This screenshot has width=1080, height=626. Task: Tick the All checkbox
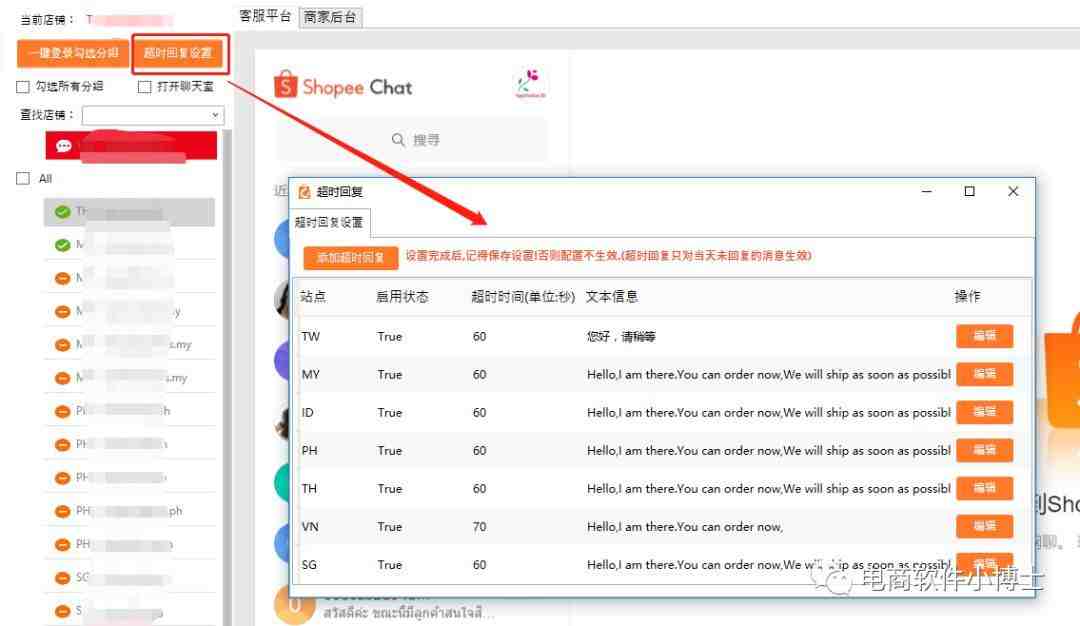pyautogui.click(x=23, y=178)
